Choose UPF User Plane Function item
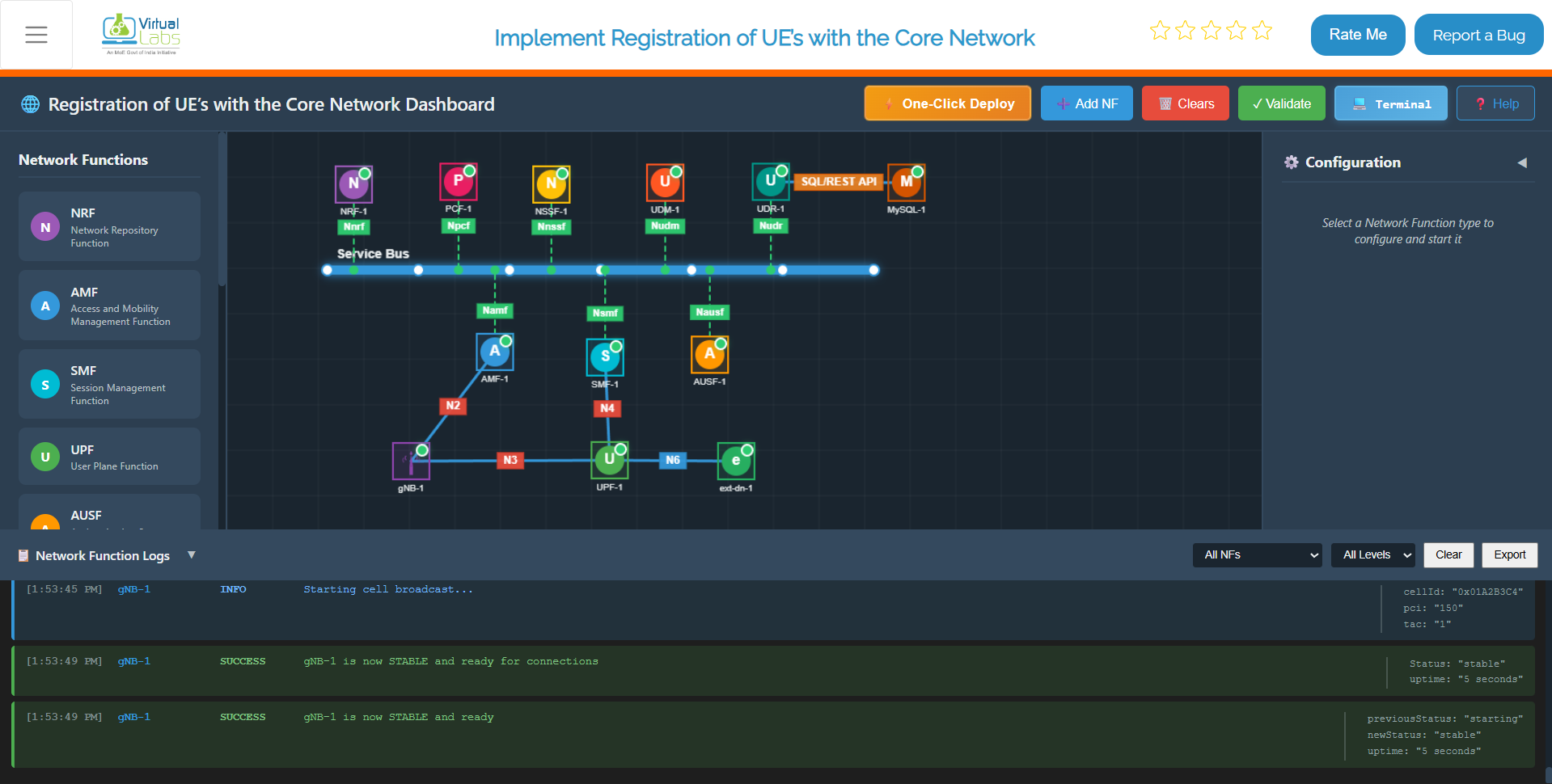1552x784 pixels. [x=109, y=457]
